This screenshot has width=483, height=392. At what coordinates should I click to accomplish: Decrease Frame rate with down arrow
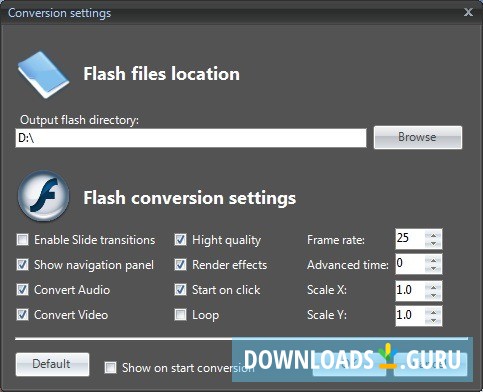(433, 244)
